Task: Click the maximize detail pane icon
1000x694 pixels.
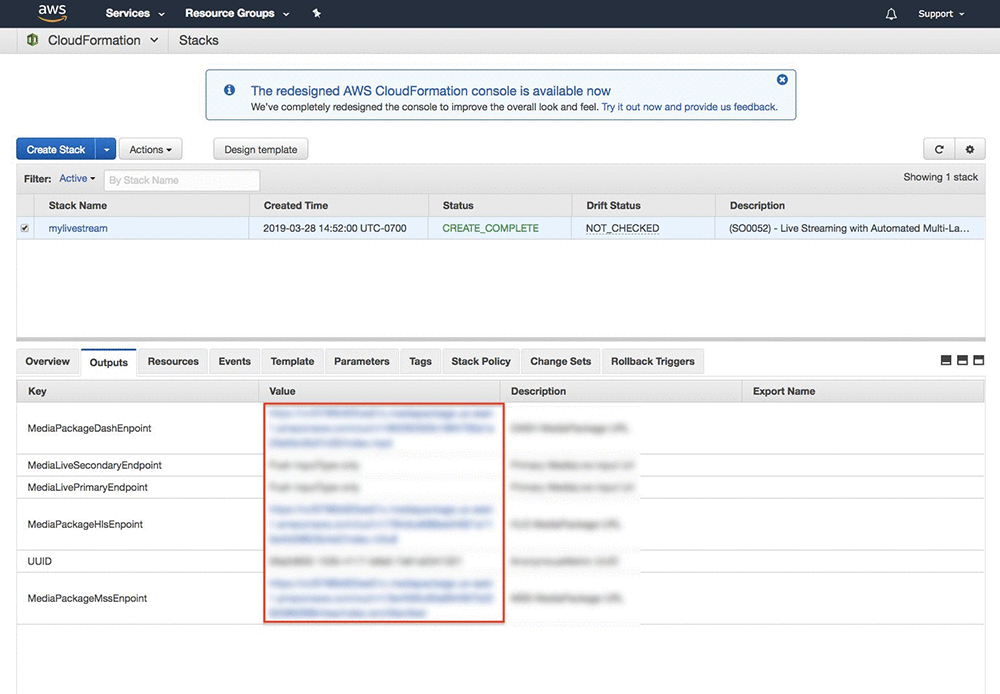Action: pos(979,360)
